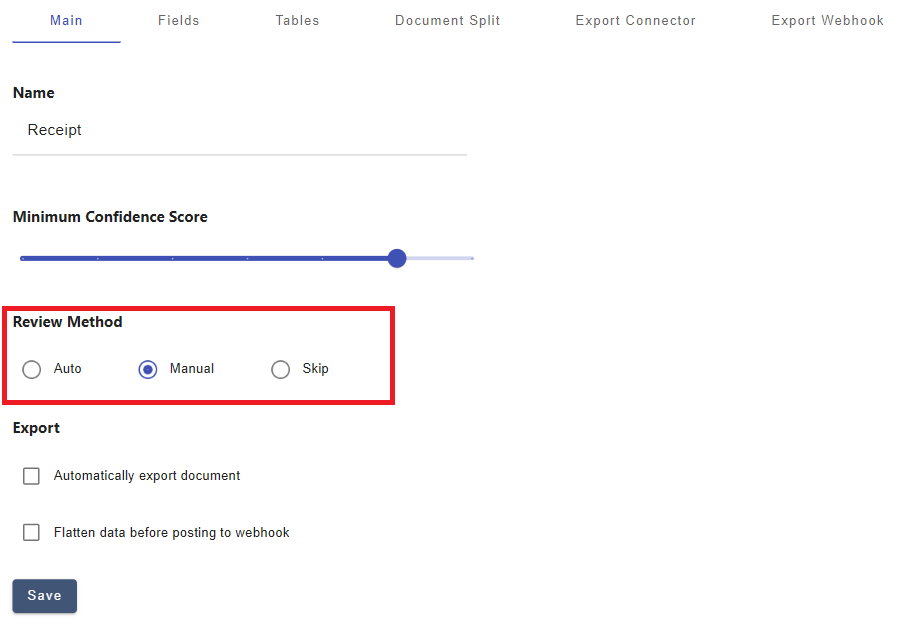
Task: Switch to the Export Webhook tab
Action: point(827,20)
